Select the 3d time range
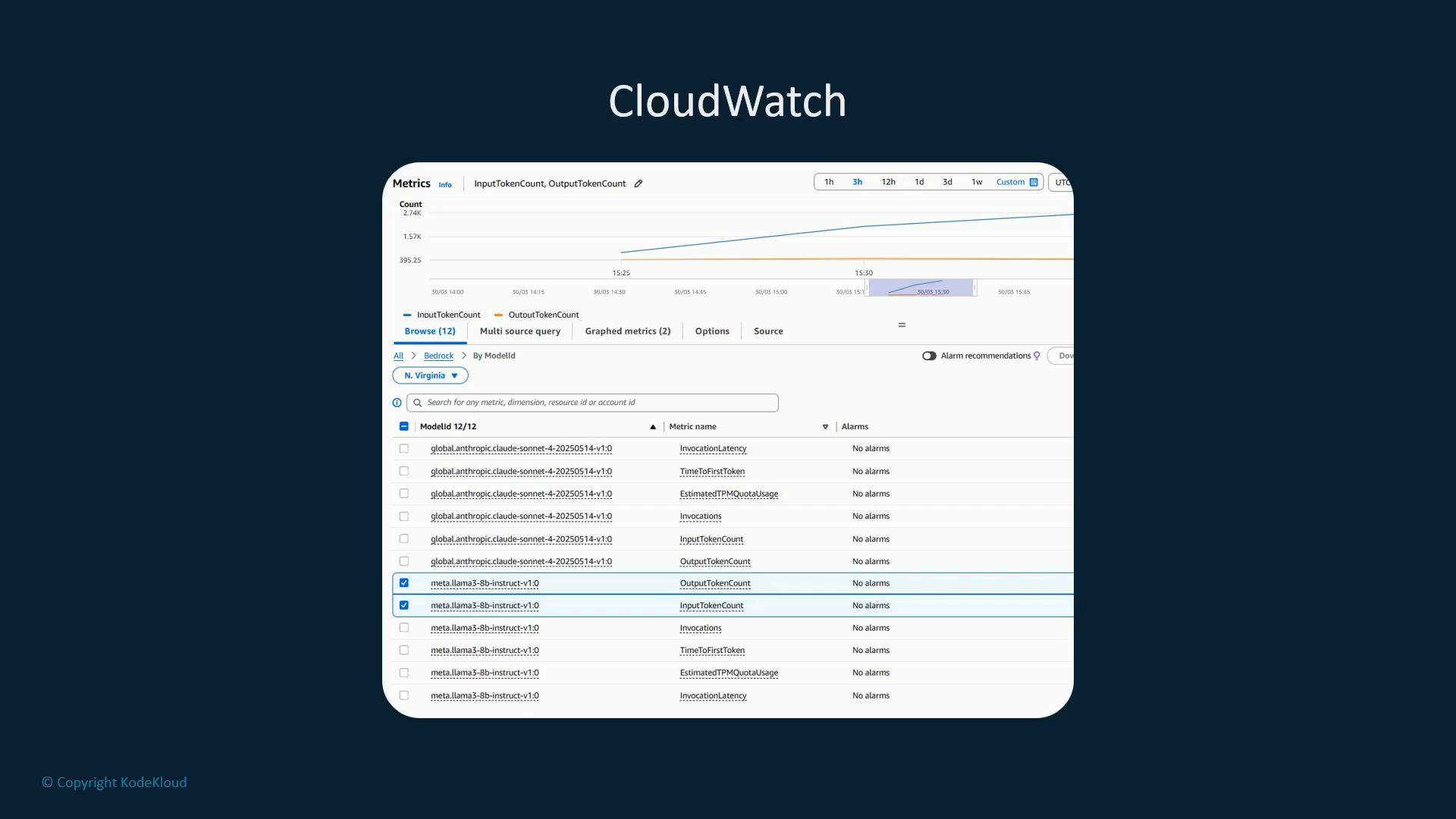The width and height of the screenshot is (1456, 819). pos(947,182)
